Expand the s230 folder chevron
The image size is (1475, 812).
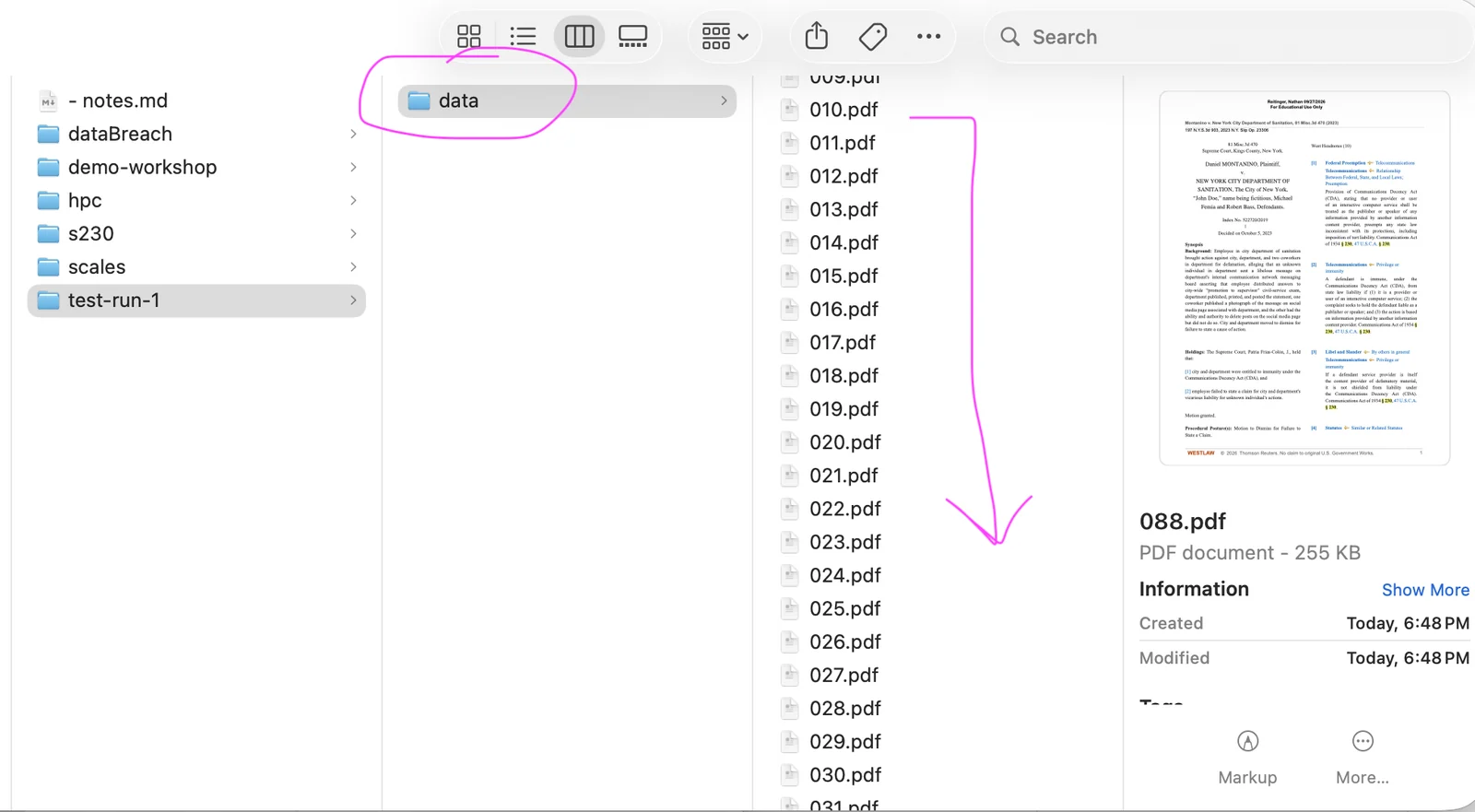click(353, 233)
